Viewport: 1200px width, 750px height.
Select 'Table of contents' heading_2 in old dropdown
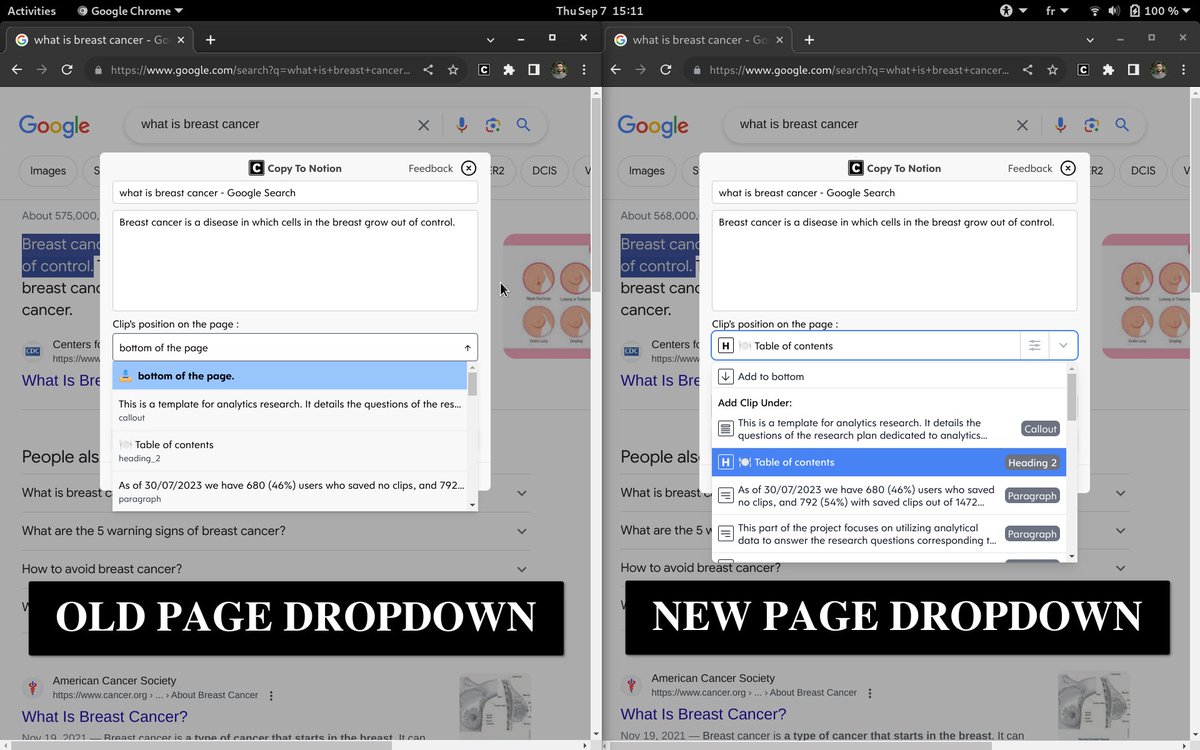[x=289, y=451]
